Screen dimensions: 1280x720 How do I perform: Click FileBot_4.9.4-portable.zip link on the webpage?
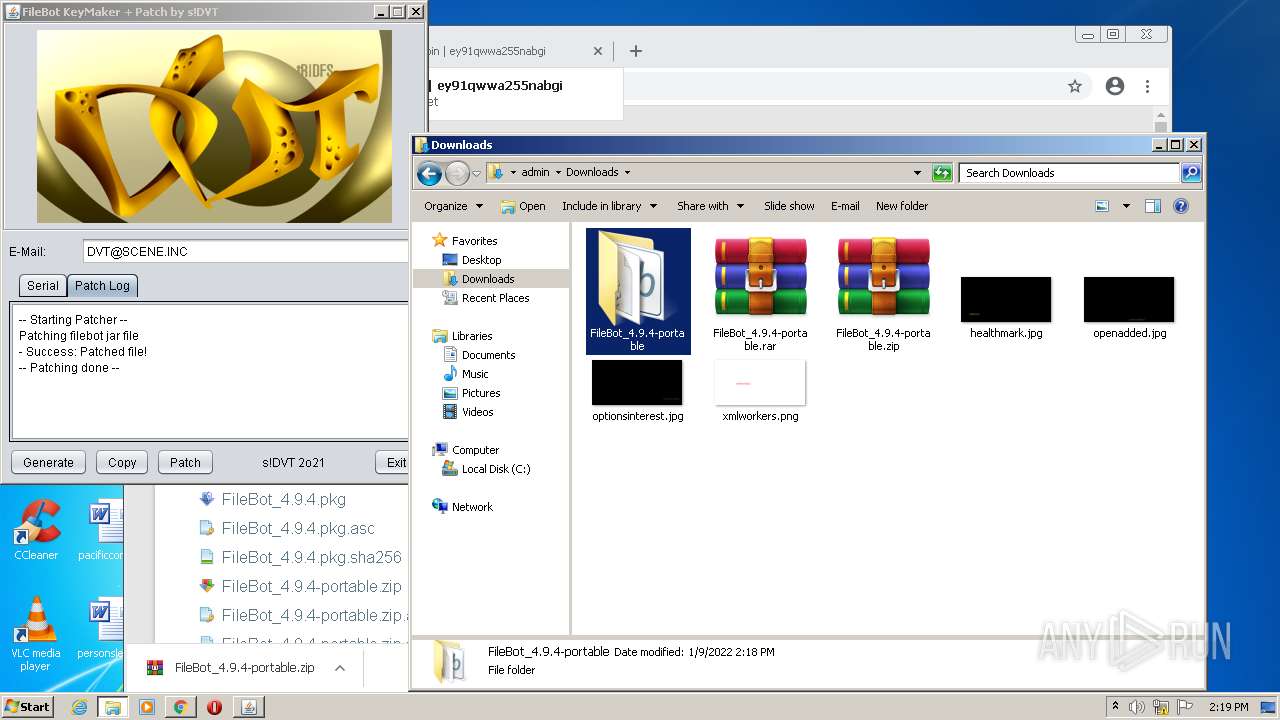312,586
